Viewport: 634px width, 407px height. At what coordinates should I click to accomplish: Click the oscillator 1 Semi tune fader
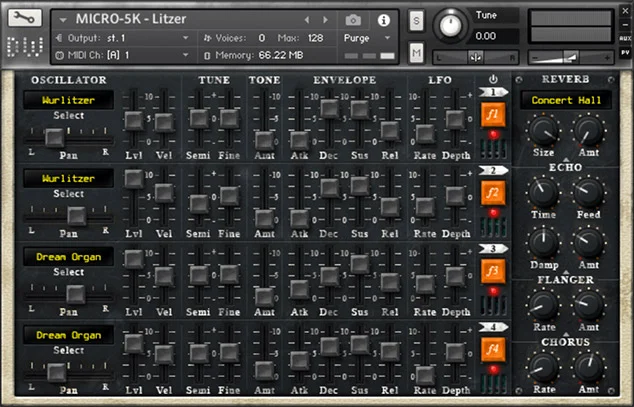click(199, 119)
